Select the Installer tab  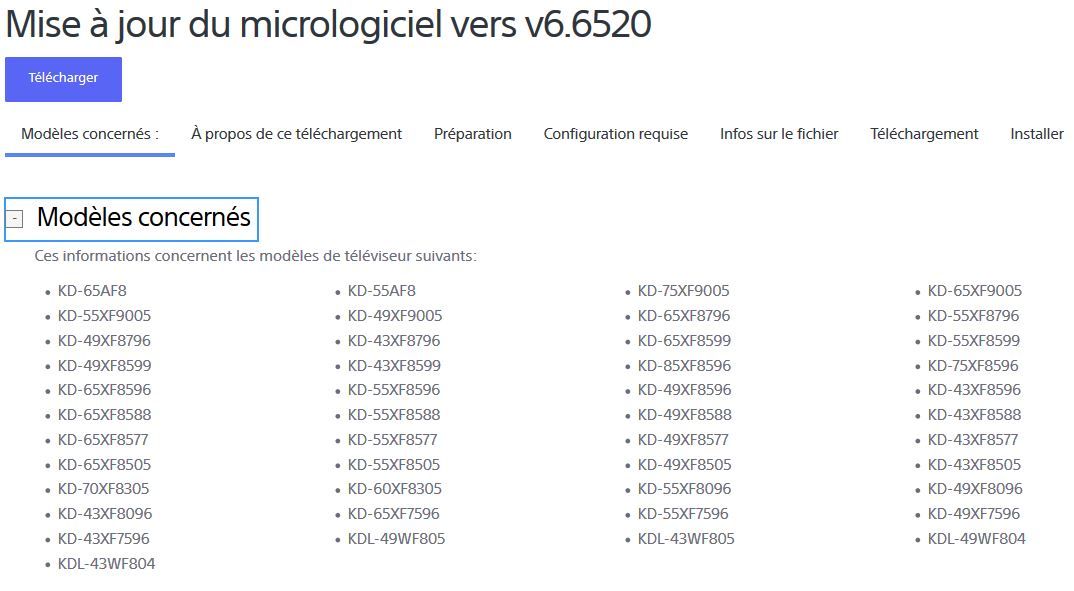coord(1036,134)
